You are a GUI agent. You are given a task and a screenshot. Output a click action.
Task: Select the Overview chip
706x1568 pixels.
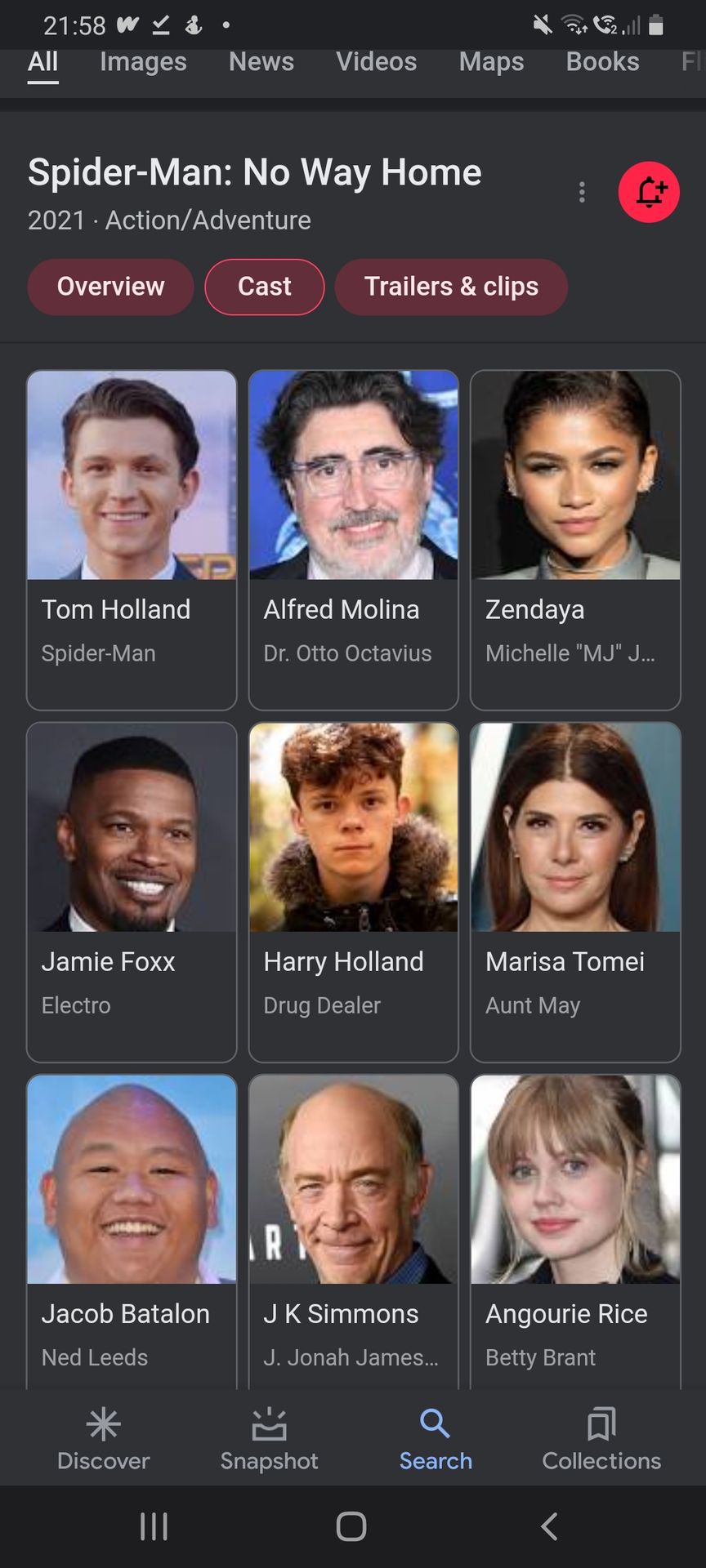click(x=110, y=287)
